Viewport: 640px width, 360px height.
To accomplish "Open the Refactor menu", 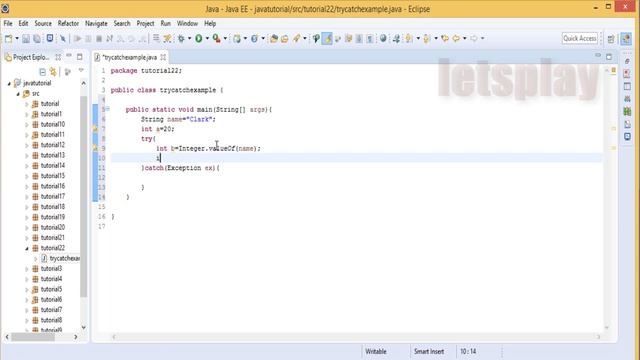I will 68,23.
